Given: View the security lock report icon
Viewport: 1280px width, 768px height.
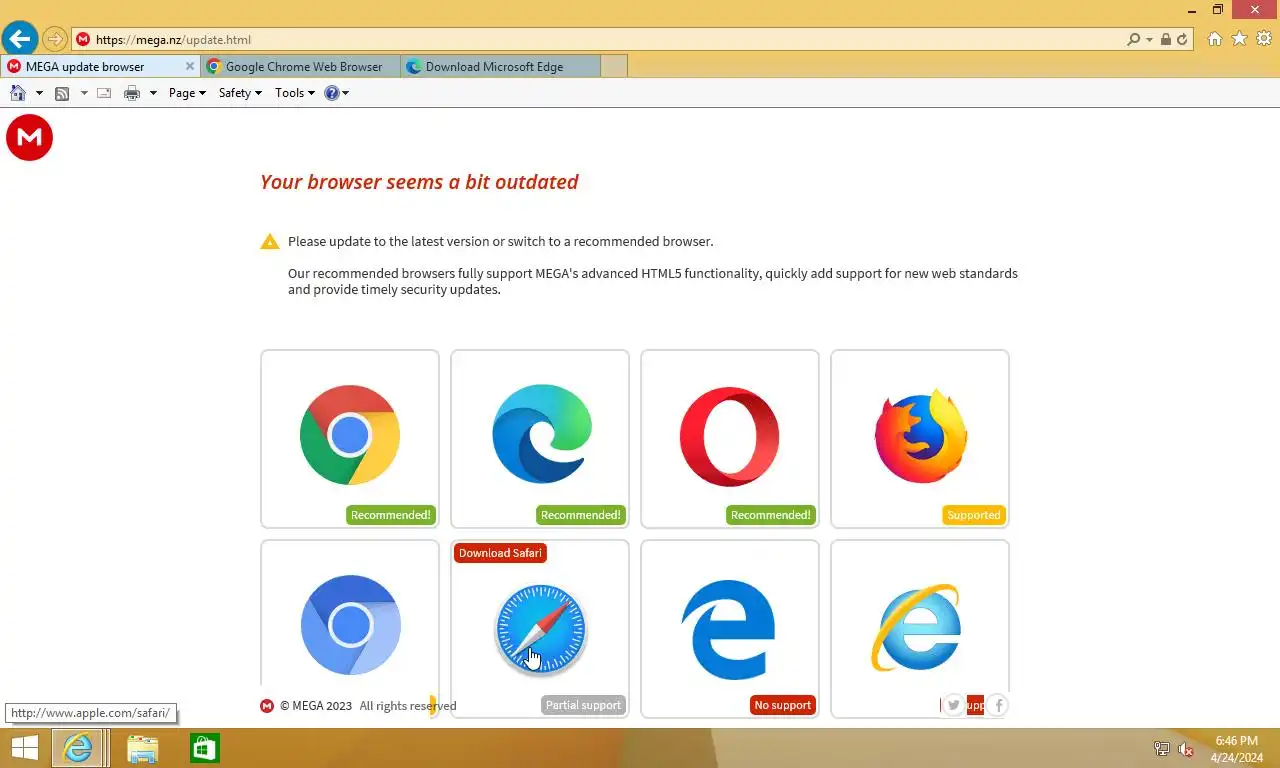Looking at the screenshot, I should (x=1166, y=40).
